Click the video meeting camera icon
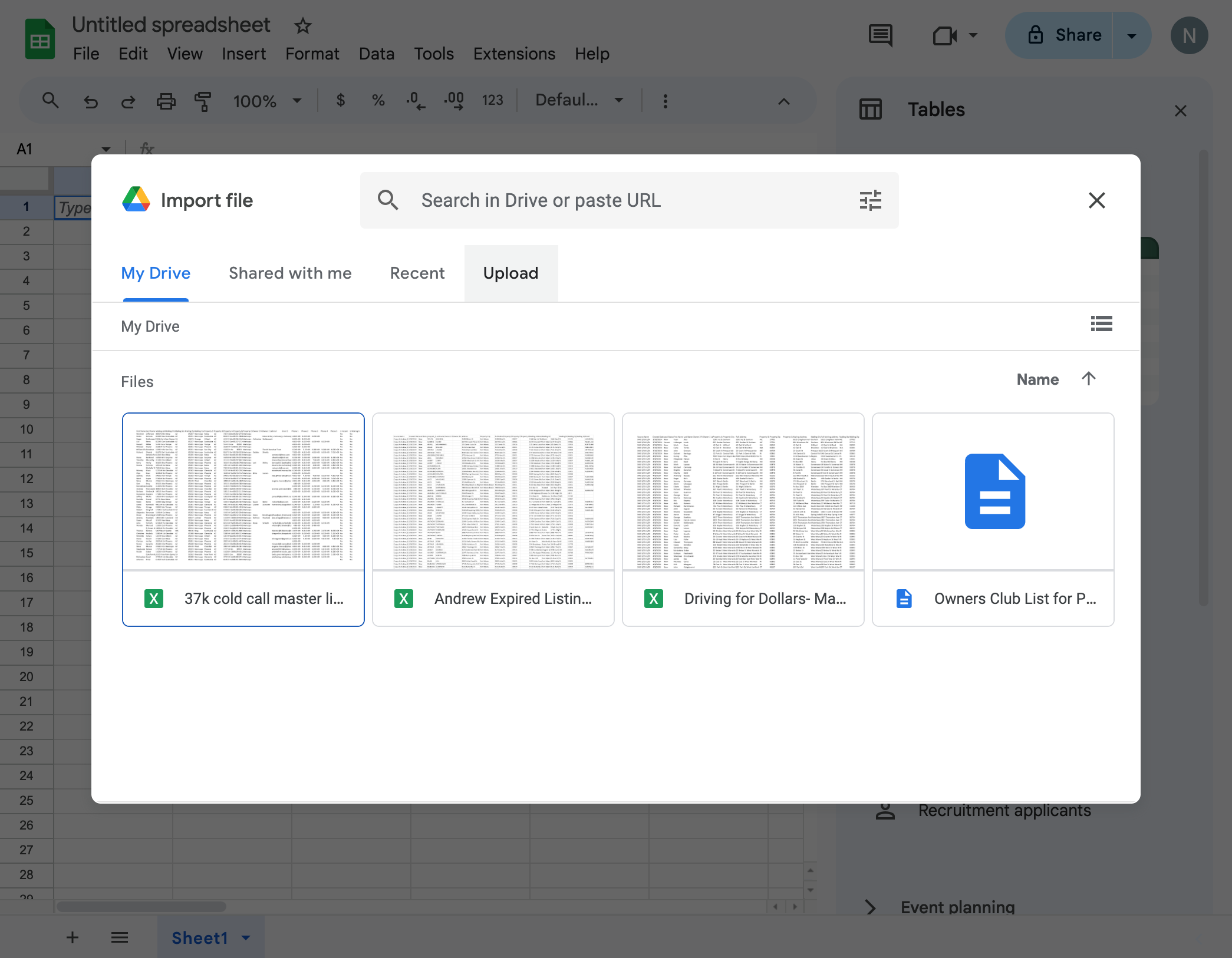The image size is (1232, 958). click(x=945, y=35)
